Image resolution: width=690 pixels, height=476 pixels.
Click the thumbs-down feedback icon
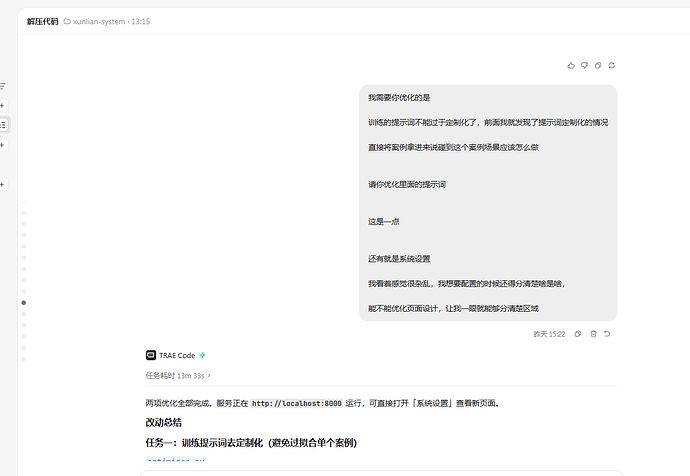[x=584, y=66]
